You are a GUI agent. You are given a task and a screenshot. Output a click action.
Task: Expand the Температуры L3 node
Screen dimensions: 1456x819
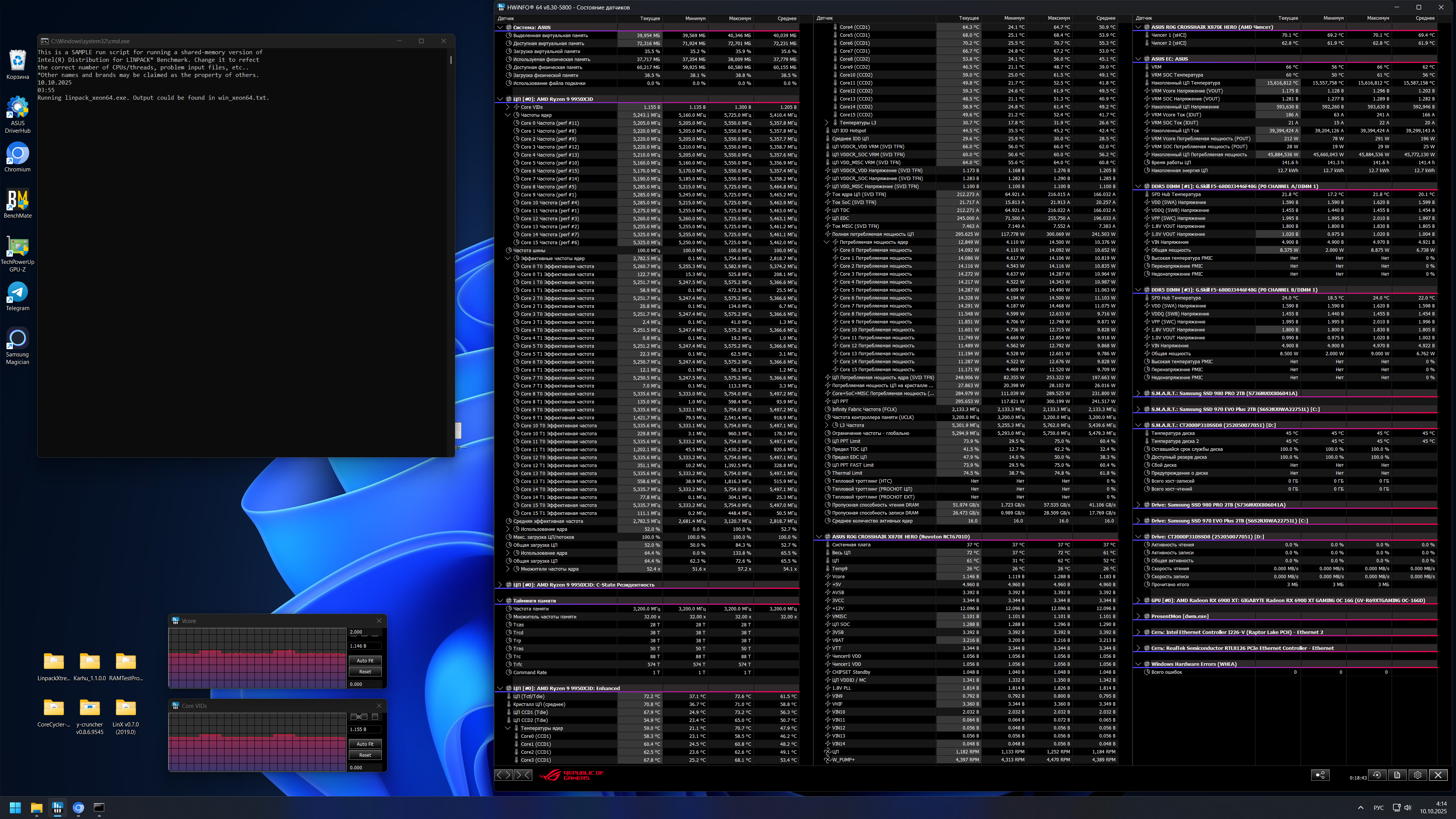(x=826, y=122)
